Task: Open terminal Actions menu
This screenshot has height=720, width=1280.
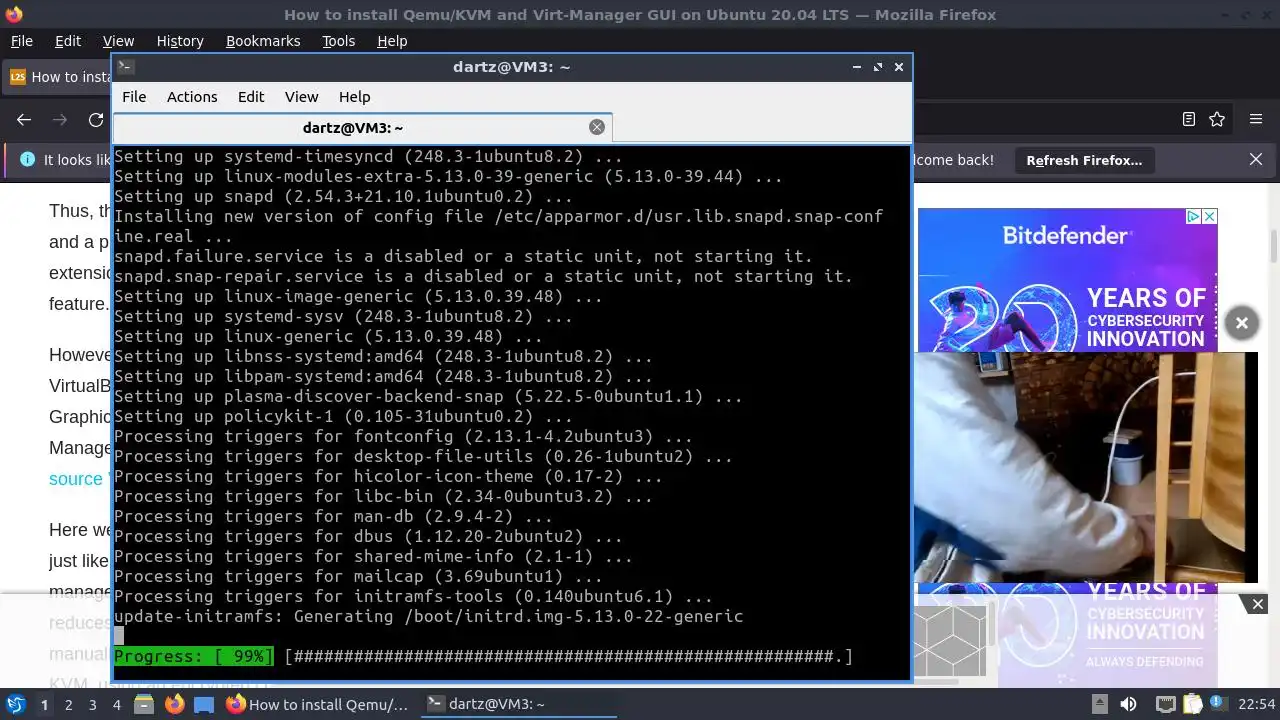Action: pos(192,97)
